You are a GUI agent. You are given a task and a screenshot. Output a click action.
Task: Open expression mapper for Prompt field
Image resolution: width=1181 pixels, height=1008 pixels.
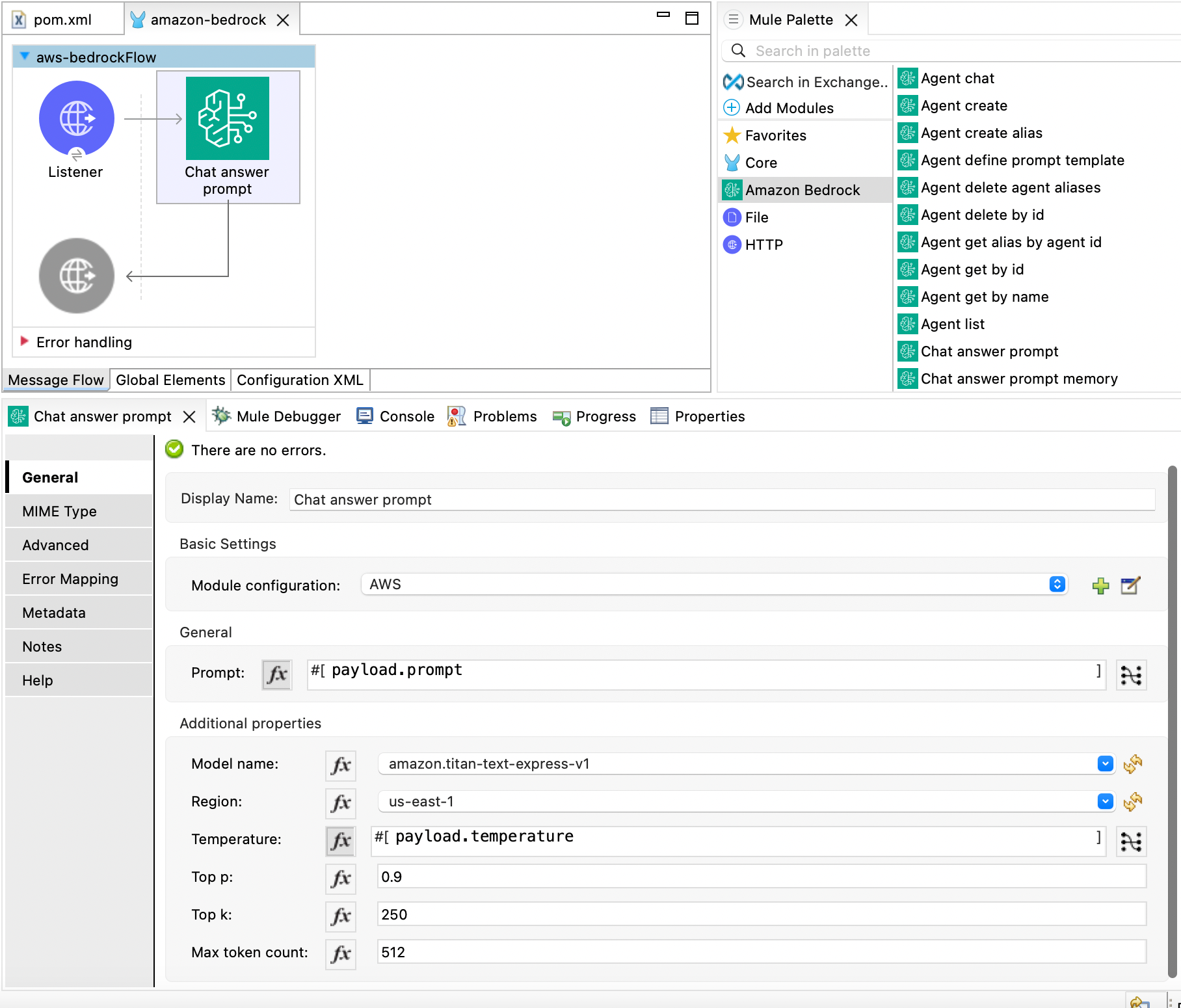tap(1132, 675)
